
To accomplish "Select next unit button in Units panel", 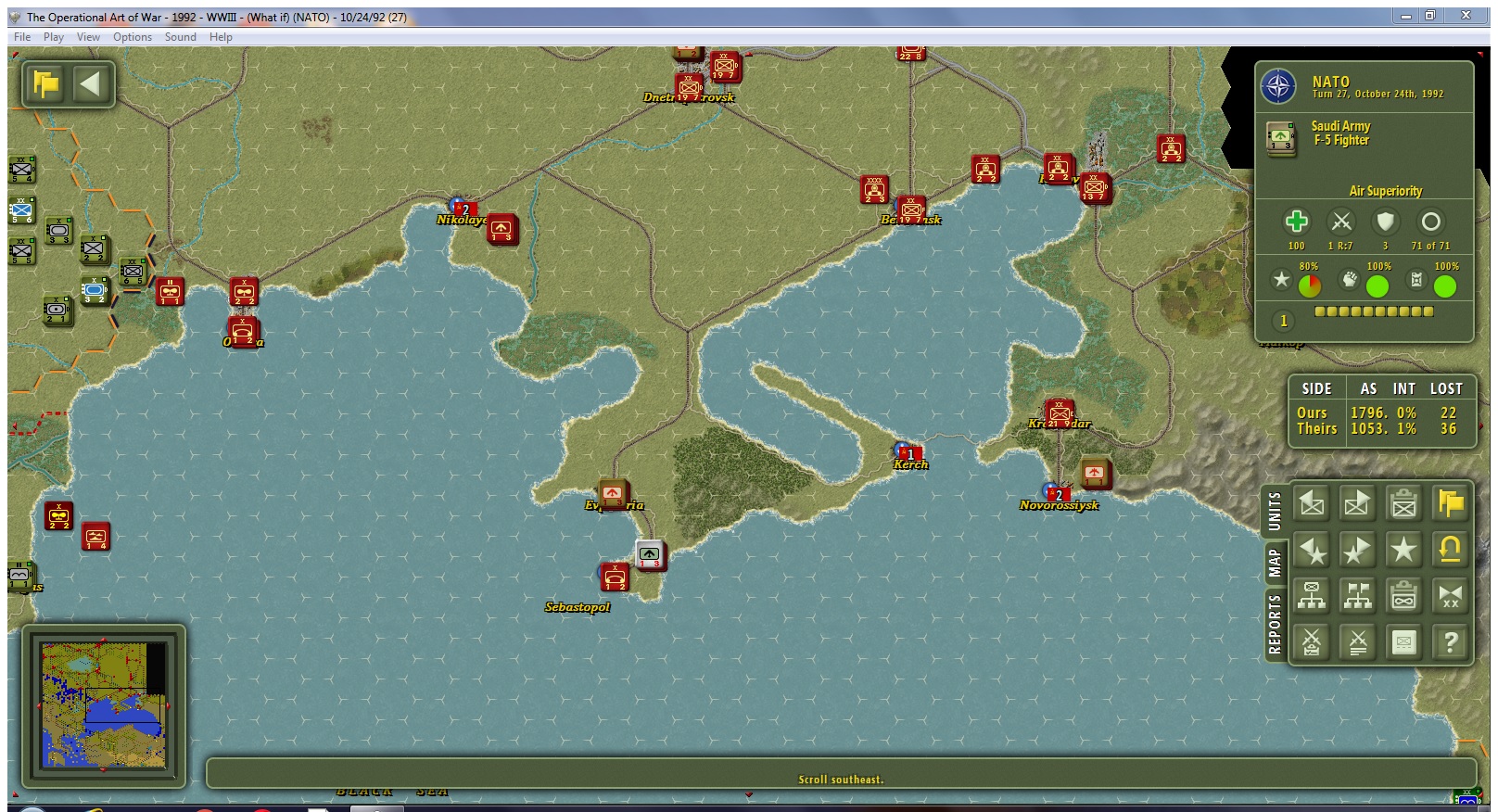I will coord(1357,503).
